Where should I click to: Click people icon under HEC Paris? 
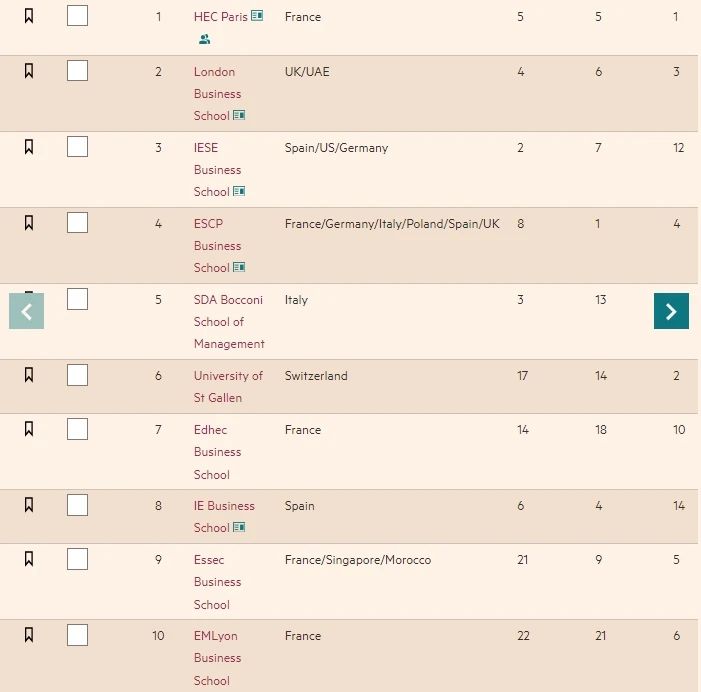tap(204, 40)
